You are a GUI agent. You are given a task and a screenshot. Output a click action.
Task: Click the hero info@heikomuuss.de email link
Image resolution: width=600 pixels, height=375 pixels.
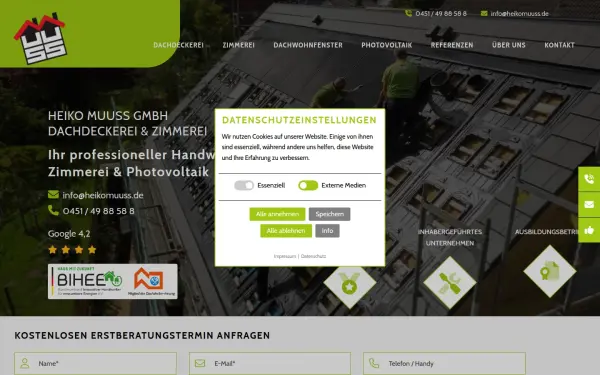tap(103, 195)
